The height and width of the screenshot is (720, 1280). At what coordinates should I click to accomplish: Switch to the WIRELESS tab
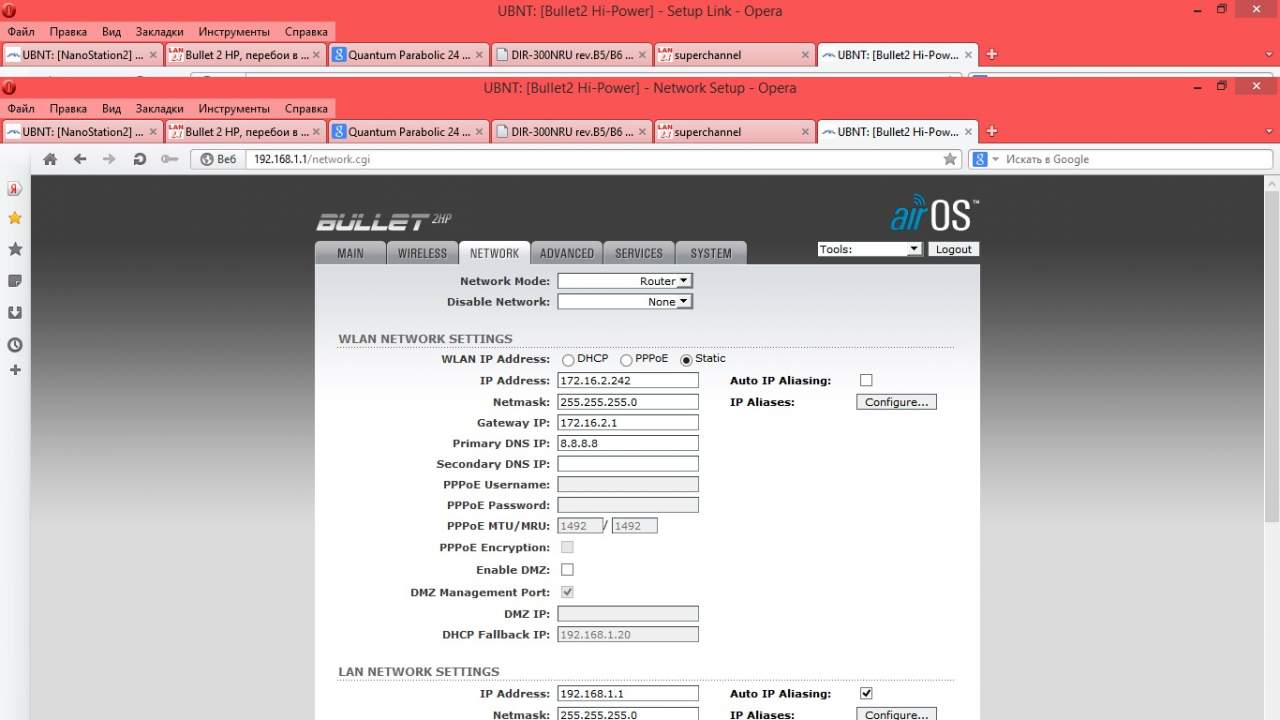click(x=422, y=253)
